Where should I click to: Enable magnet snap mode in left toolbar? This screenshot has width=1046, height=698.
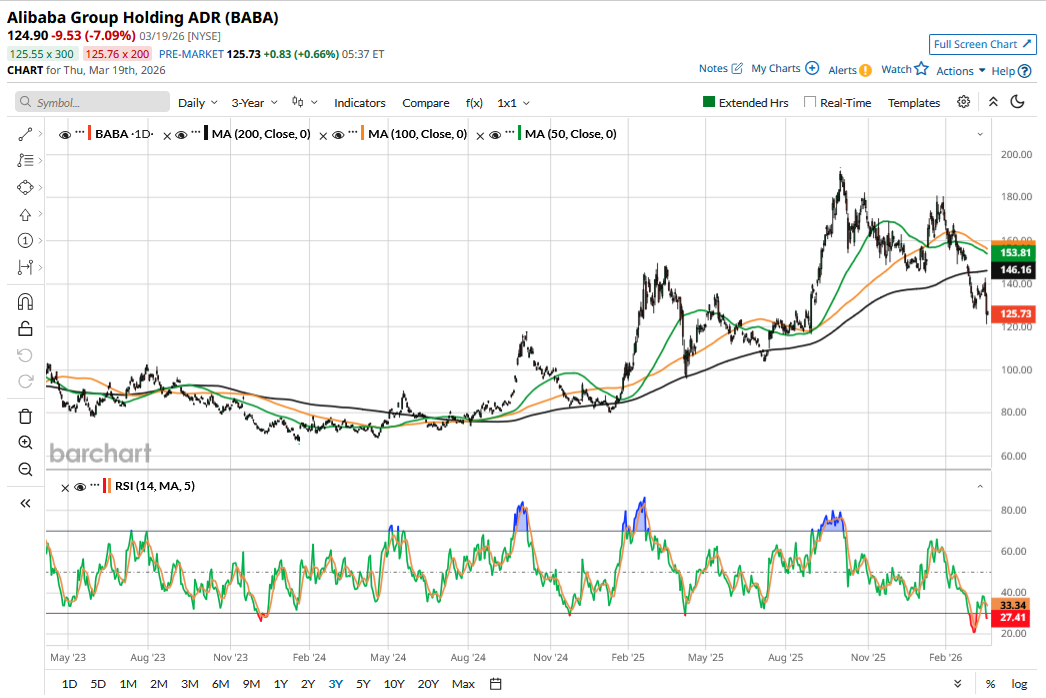click(x=26, y=302)
